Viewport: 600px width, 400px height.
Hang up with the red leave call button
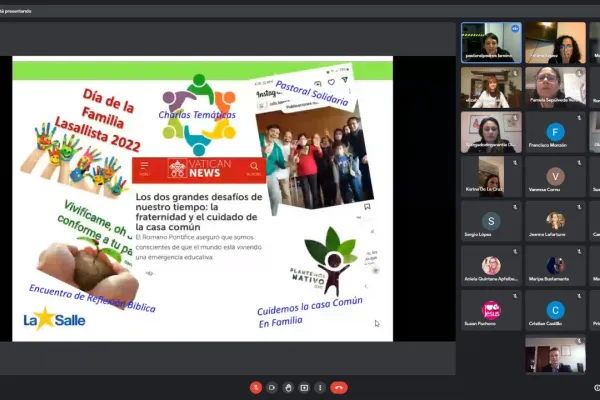[x=339, y=388]
